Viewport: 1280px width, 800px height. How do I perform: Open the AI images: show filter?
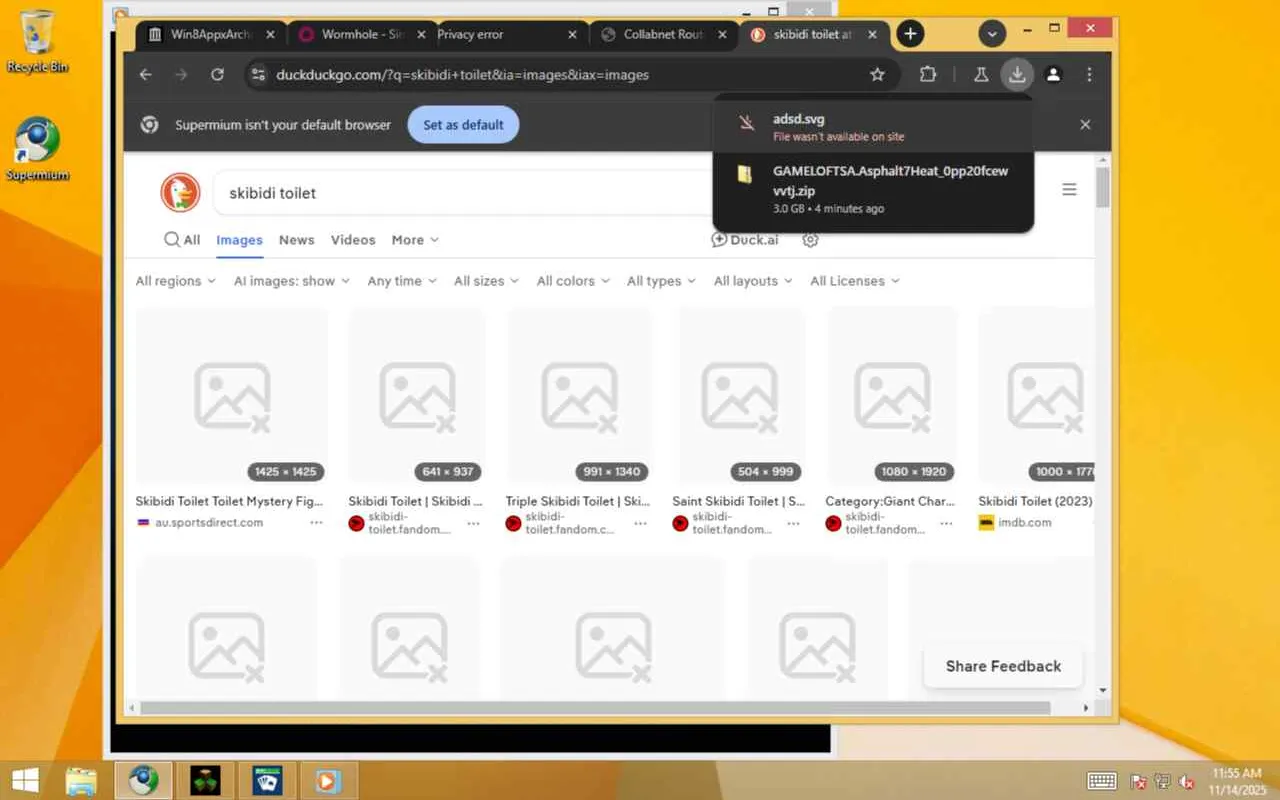[292, 281]
